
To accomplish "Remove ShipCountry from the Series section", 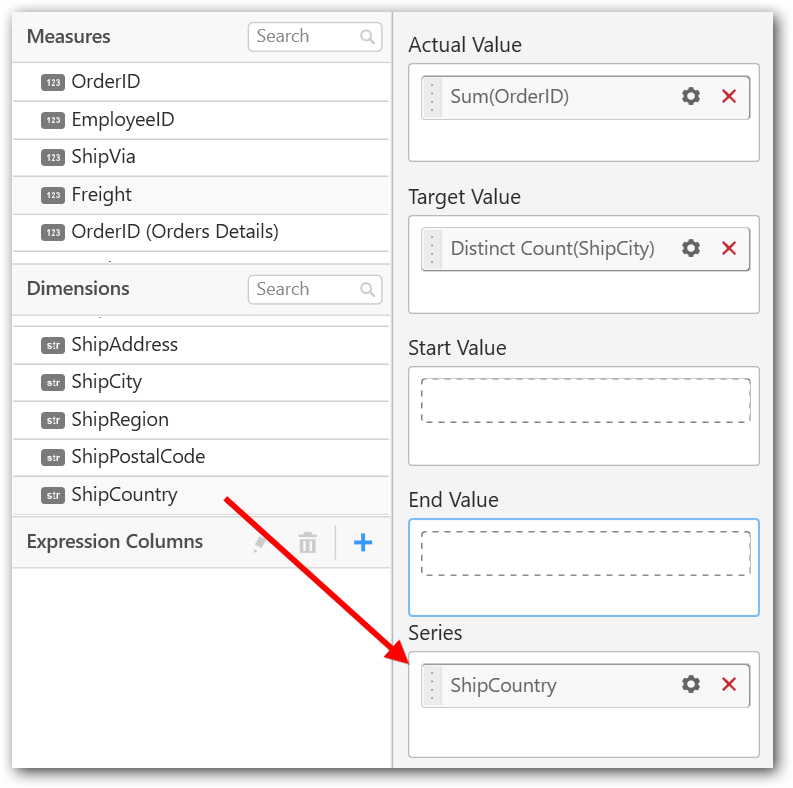I will pyautogui.click(x=729, y=685).
